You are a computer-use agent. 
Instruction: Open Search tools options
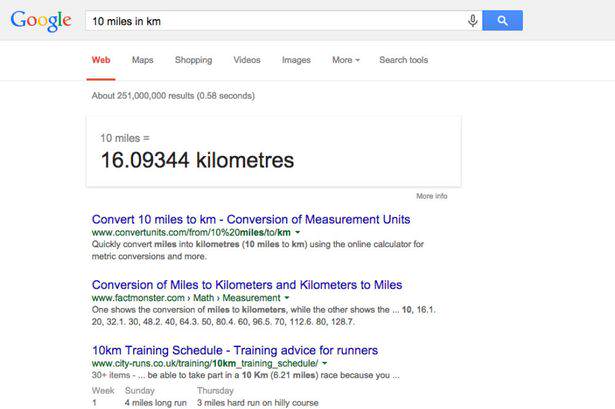403,60
